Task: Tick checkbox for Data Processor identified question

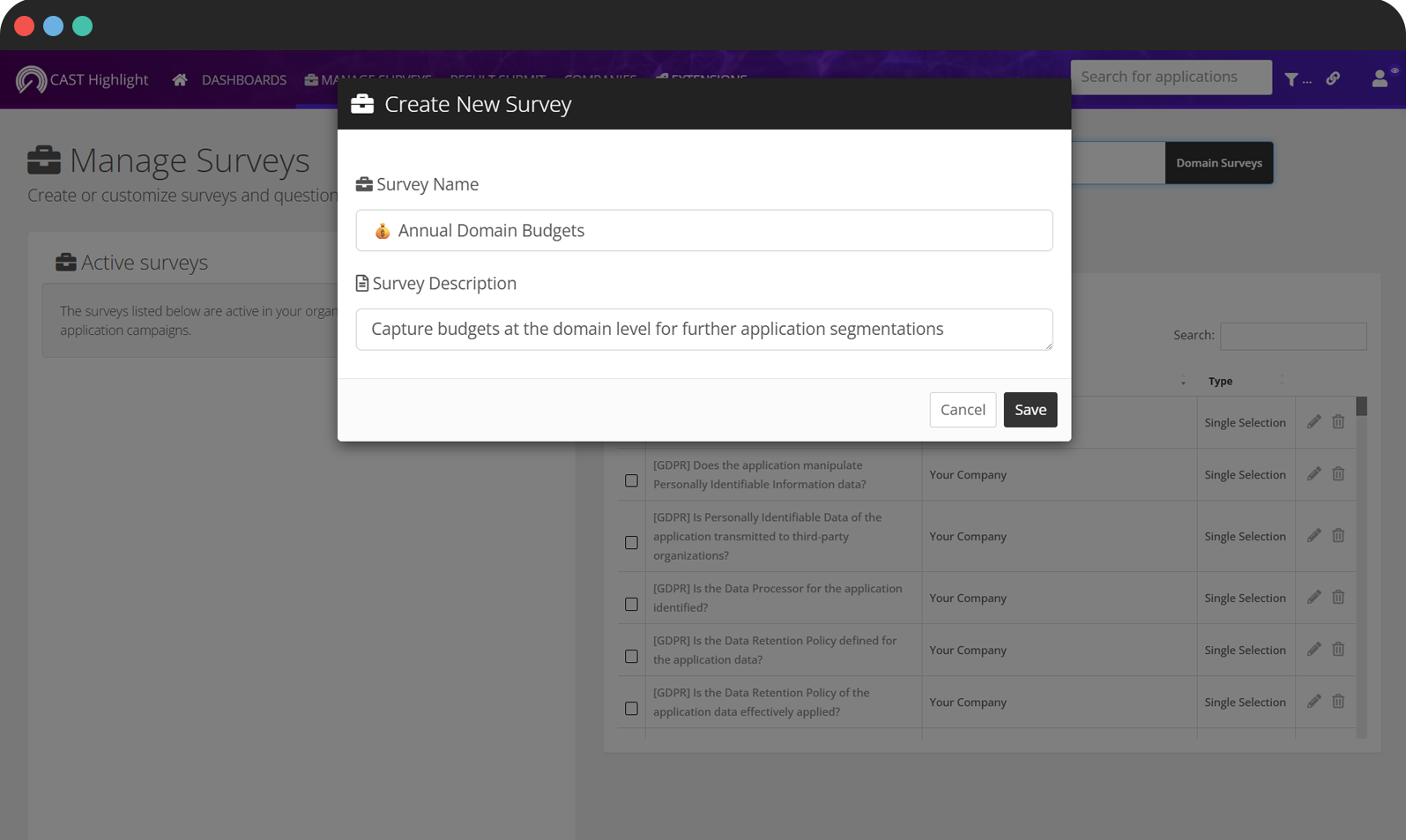Action: [631, 605]
